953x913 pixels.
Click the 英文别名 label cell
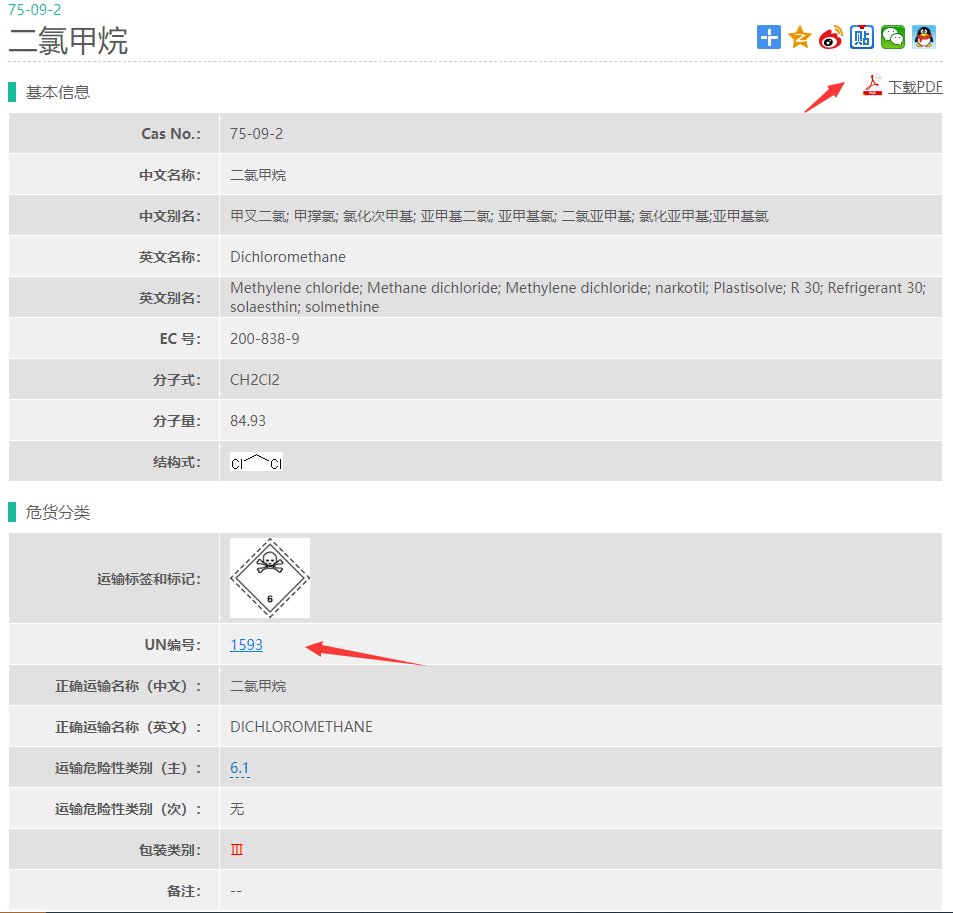114,298
